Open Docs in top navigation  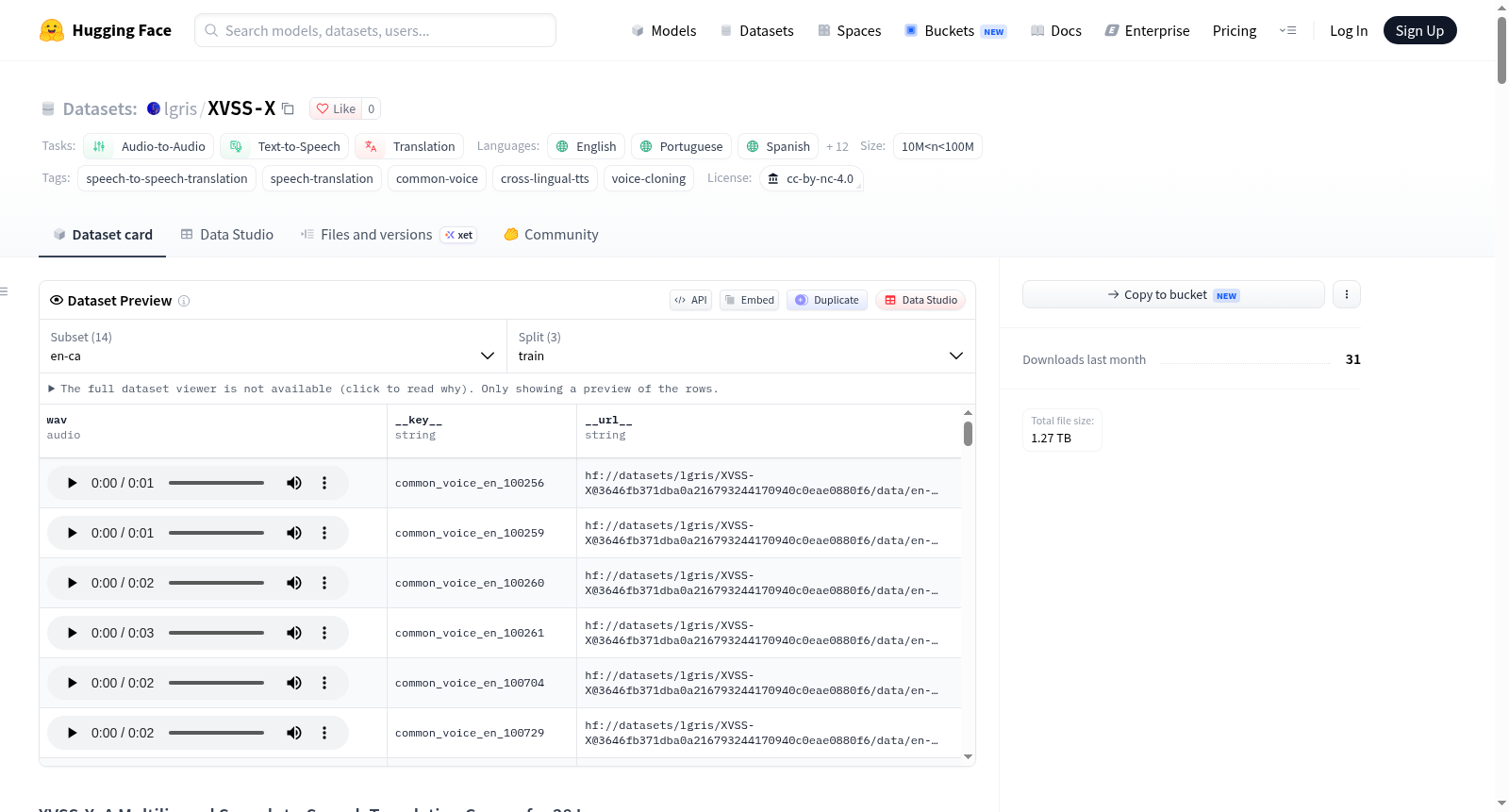click(x=1056, y=30)
